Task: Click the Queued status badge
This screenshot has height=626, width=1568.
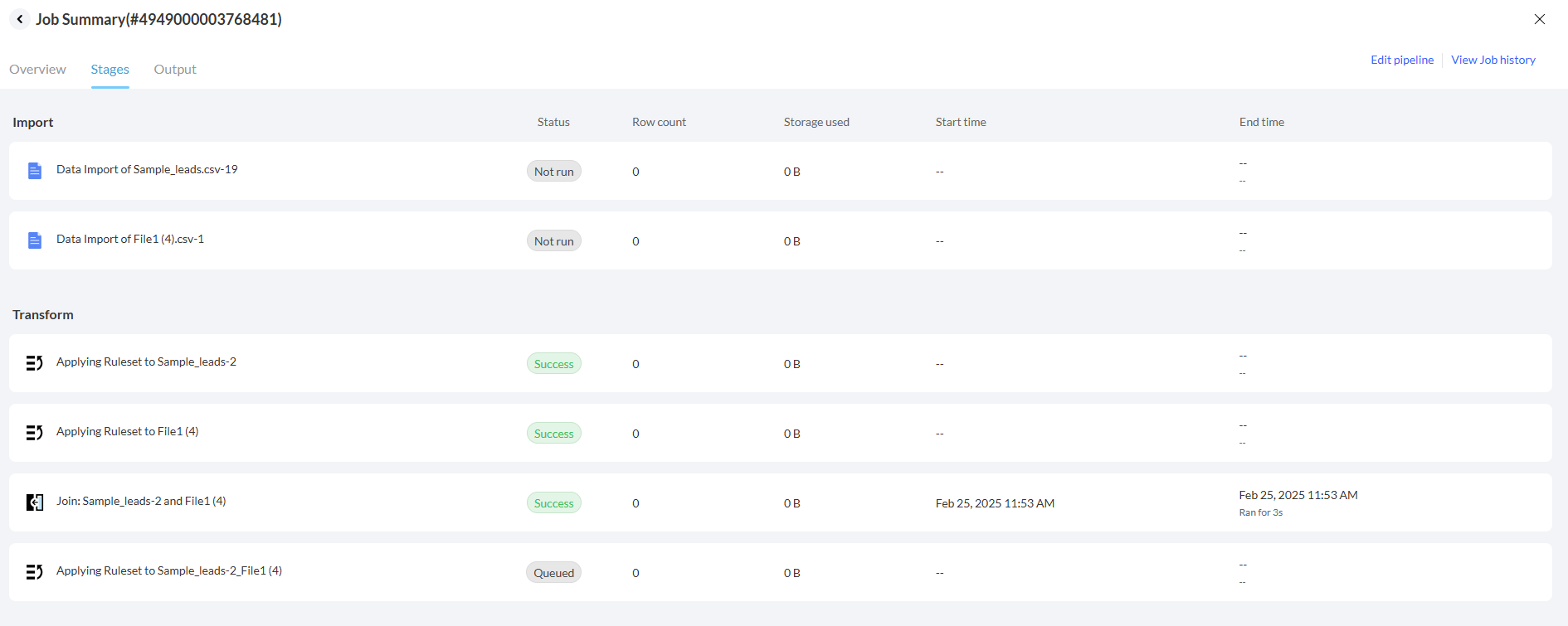Action: point(554,573)
